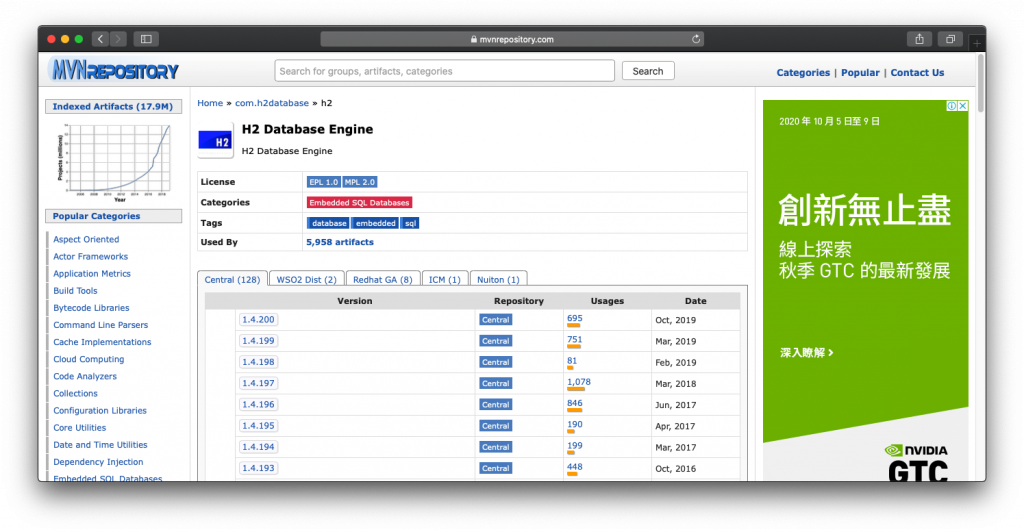Open Popular in top navigation
This screenshot has height=532, width=1024.
click(x=860, y=72)
